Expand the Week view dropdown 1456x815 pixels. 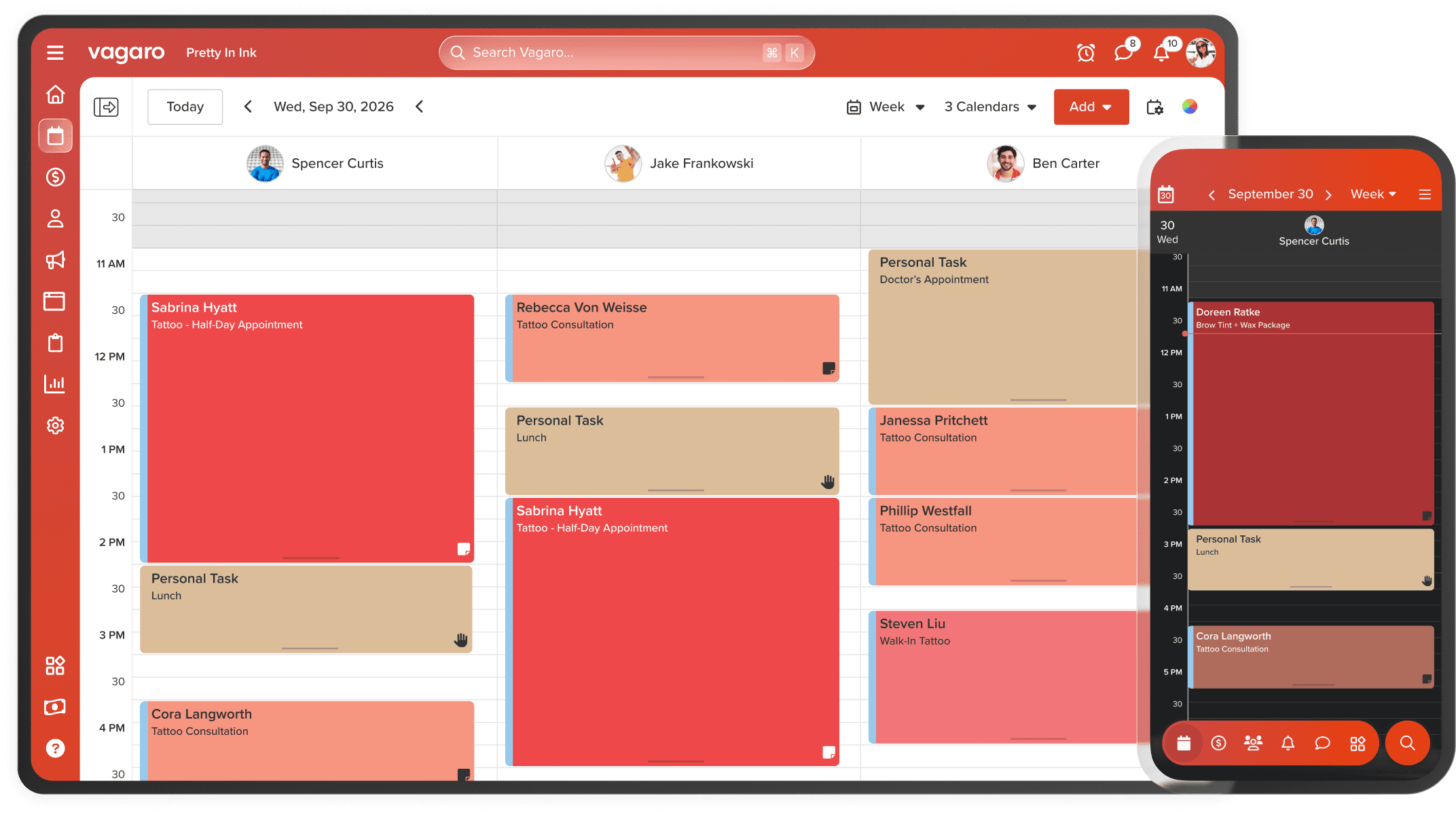(x=886, y=107)
